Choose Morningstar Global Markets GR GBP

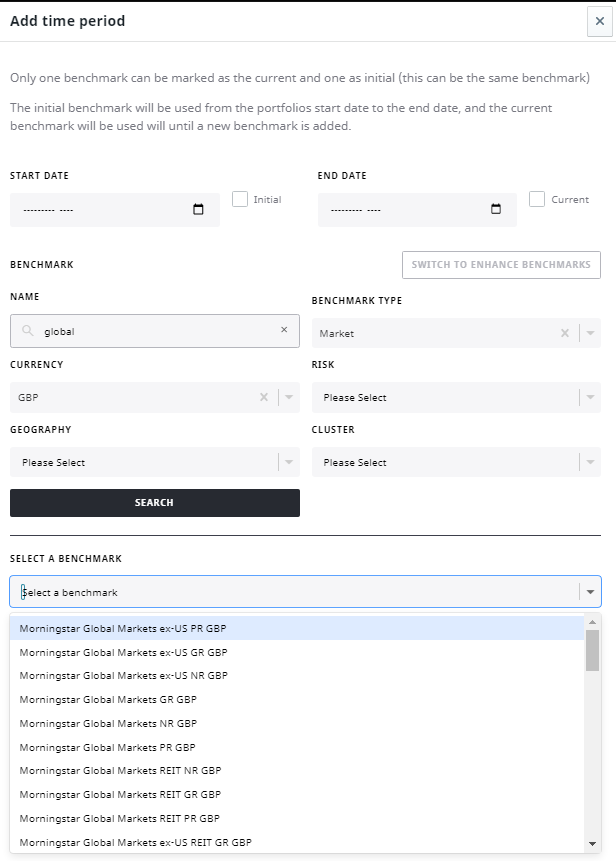click(x=296, y=700)
